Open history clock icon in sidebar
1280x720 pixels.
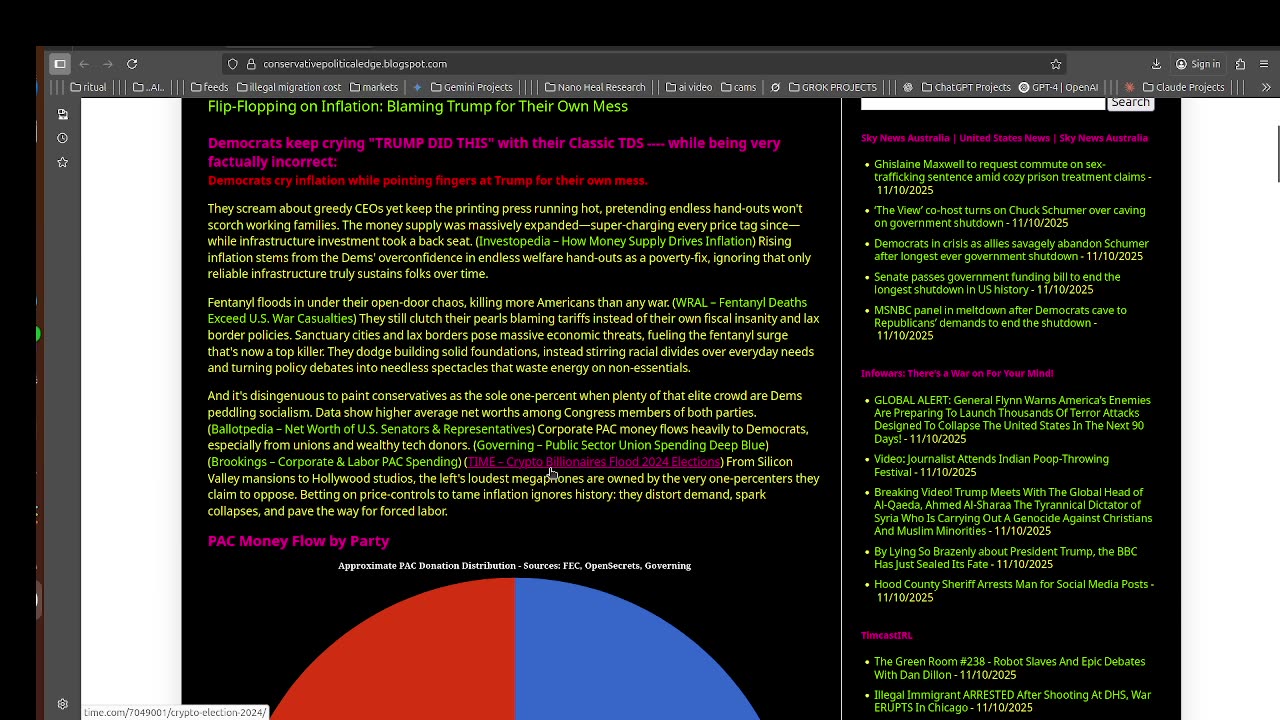[62, 138]
